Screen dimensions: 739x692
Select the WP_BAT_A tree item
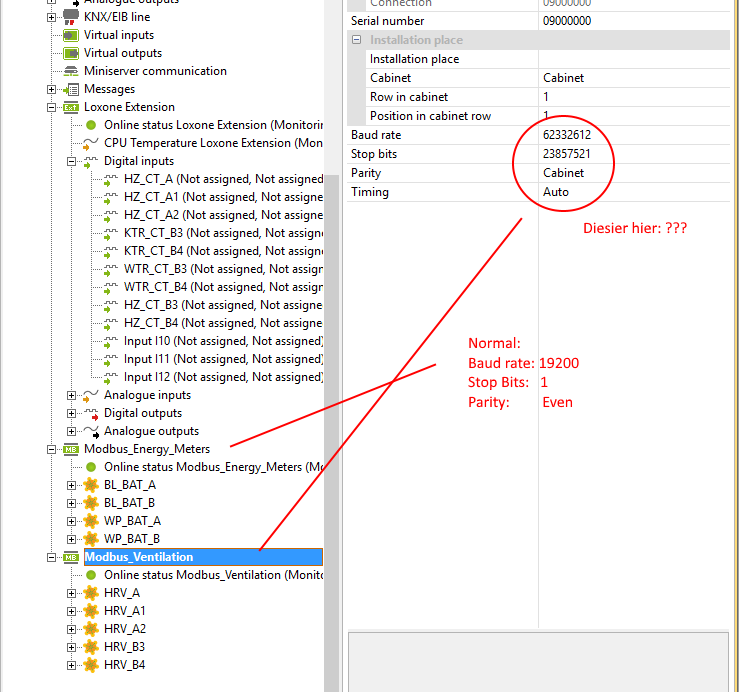(x=132, y=521)
